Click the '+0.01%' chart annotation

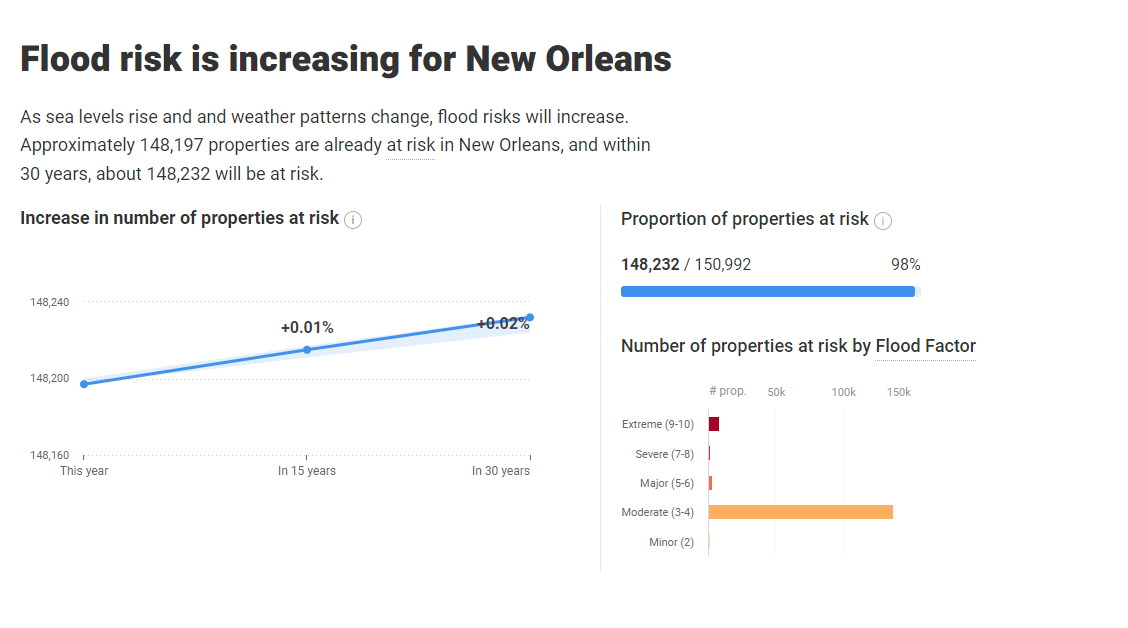coord(307,328)
